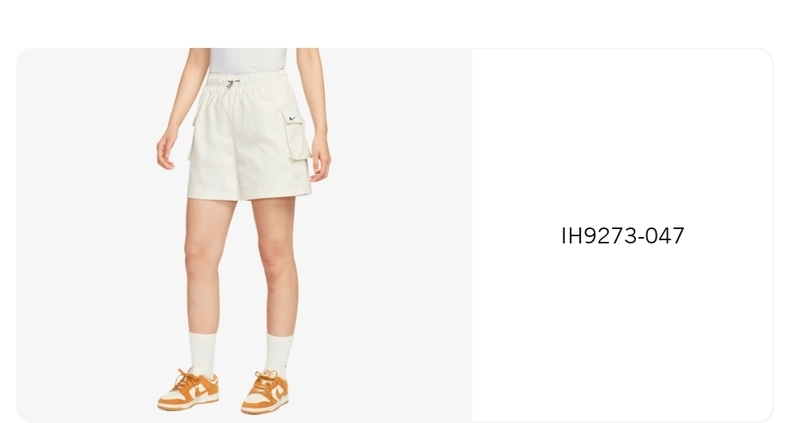790x423 pixels.
Task: Click the bottom hem of the shorts
Action: pos(249,194)
